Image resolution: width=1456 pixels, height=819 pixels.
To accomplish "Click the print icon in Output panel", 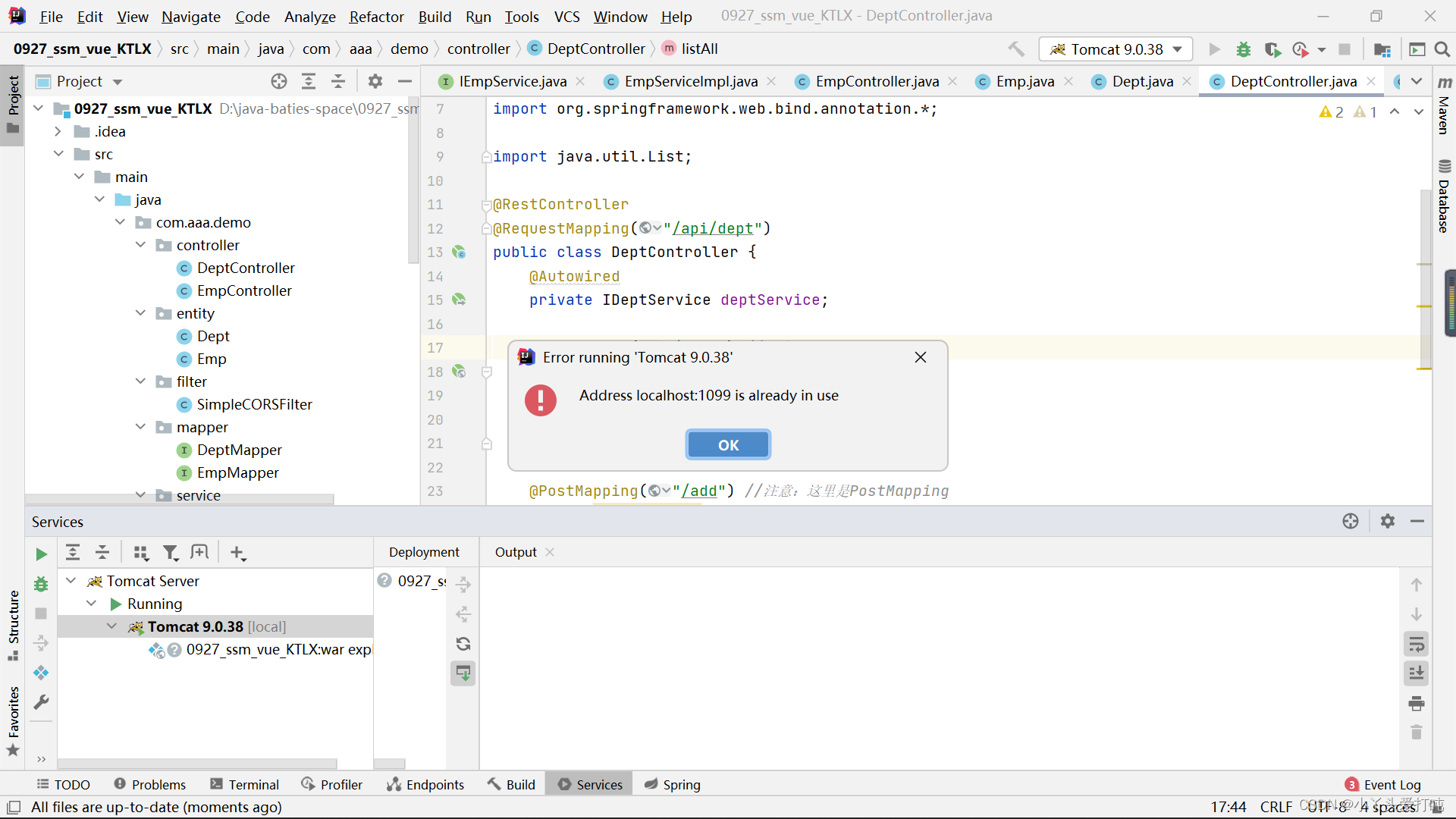I will 1416,703.
